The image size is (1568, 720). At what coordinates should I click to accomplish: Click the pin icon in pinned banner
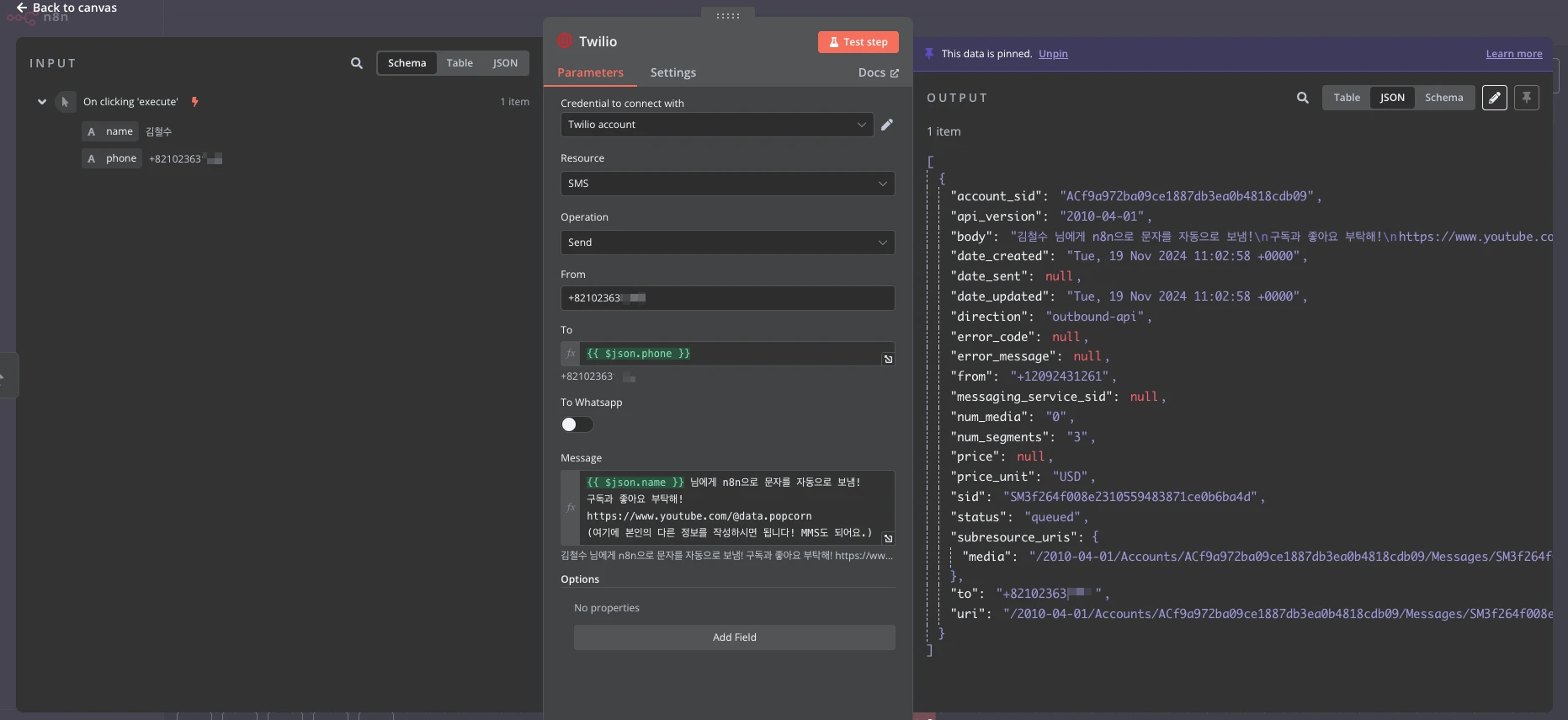[x=929, y=54]
